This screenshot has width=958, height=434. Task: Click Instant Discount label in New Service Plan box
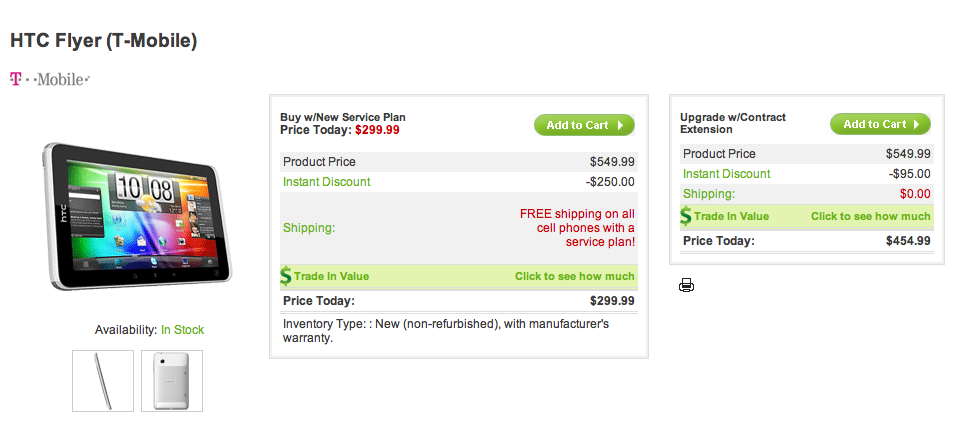click(327, 182)
